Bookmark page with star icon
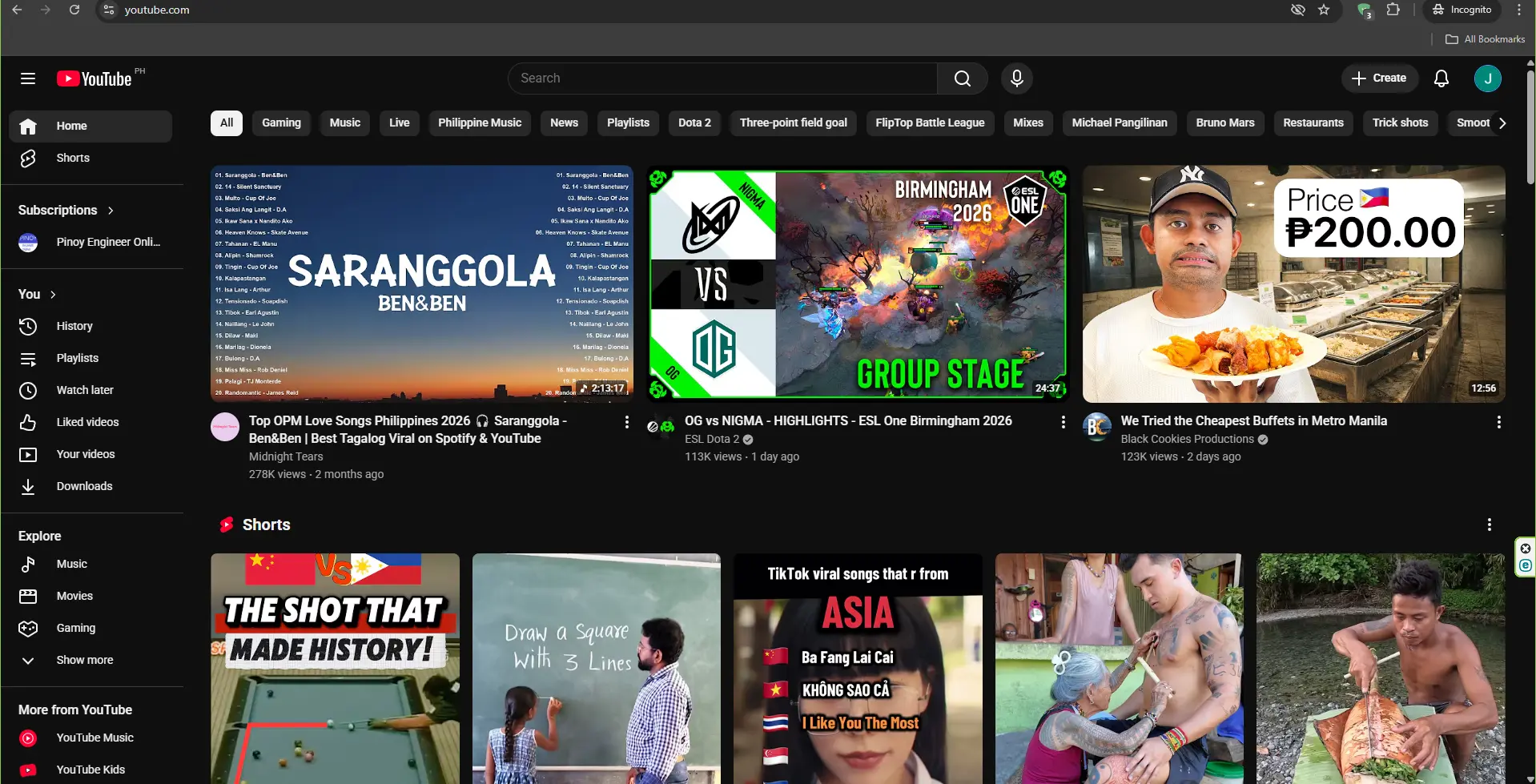 pos(1324,10)
